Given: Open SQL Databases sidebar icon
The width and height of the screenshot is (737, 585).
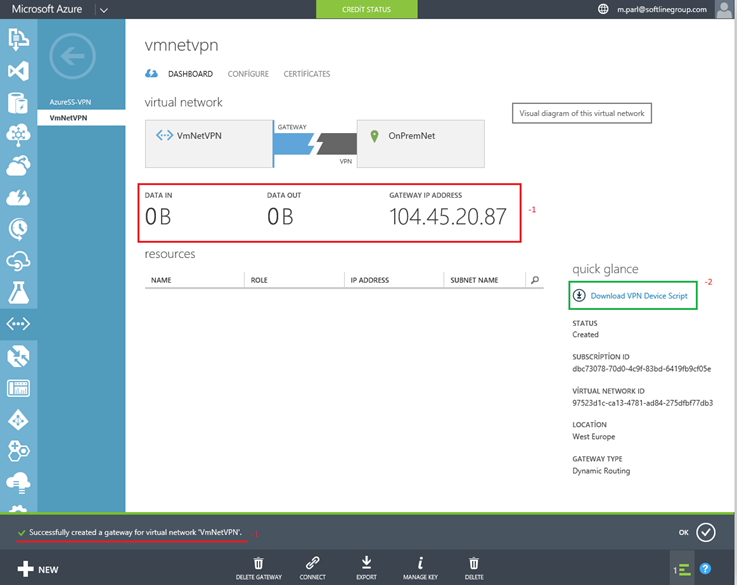Looking at the screenshot, I should [18, 103].
